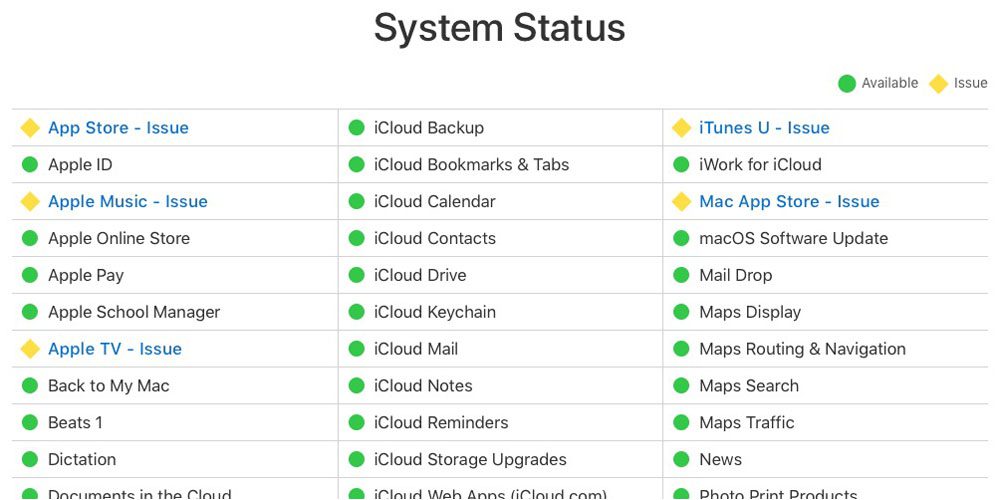Click yellow diamond icon beside App Store
The width and height of the screenshot is (1000, 500).
coord(30,128)
